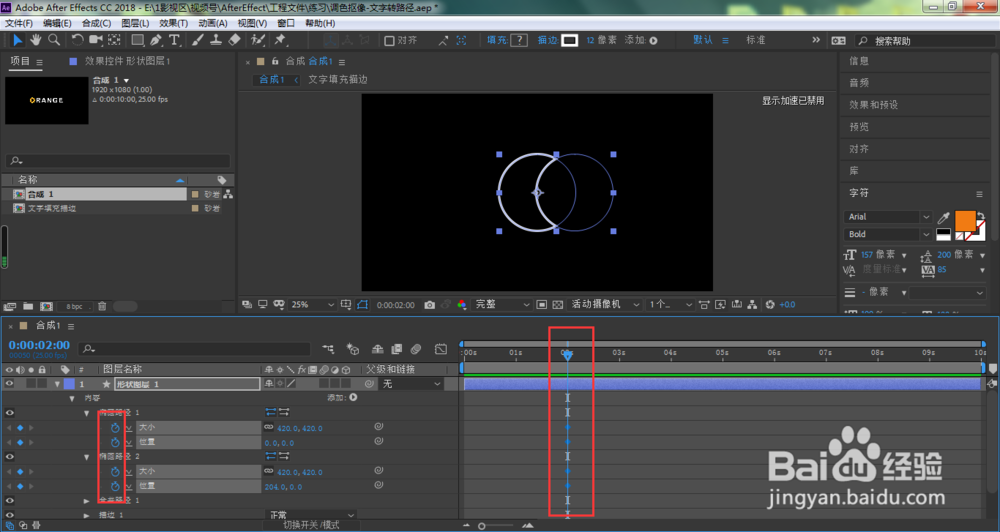Select the Zoom magnifier tool
The image size is (1000, 532).
point(54,40)
